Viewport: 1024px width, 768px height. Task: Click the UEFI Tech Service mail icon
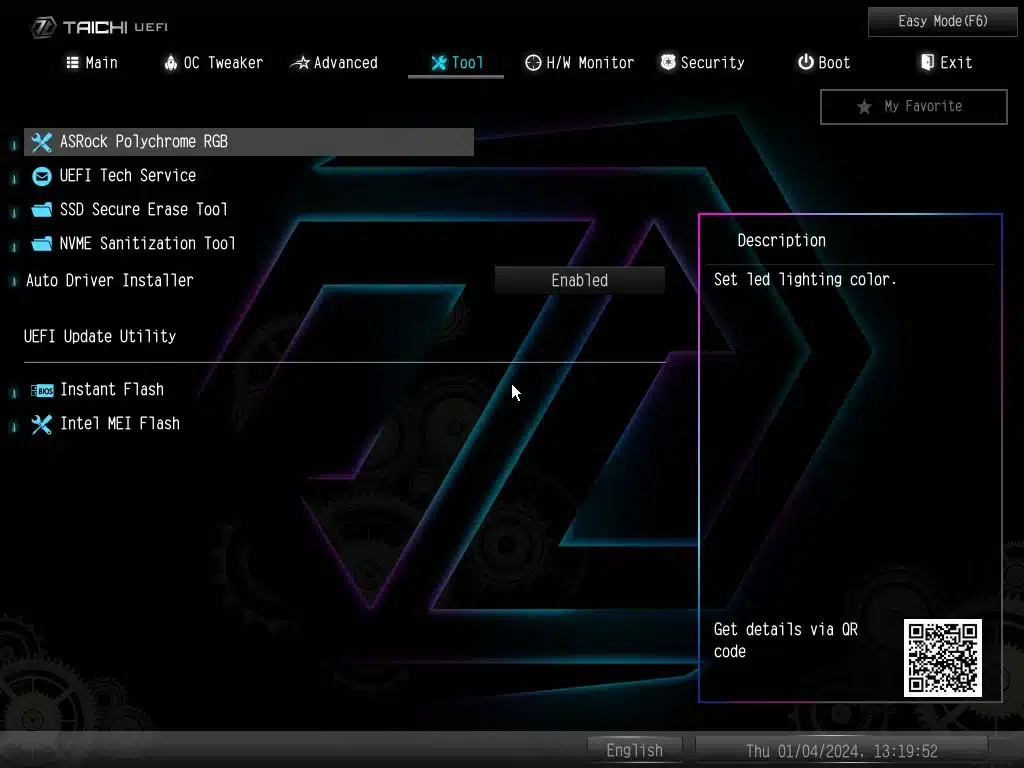[41, 176]
